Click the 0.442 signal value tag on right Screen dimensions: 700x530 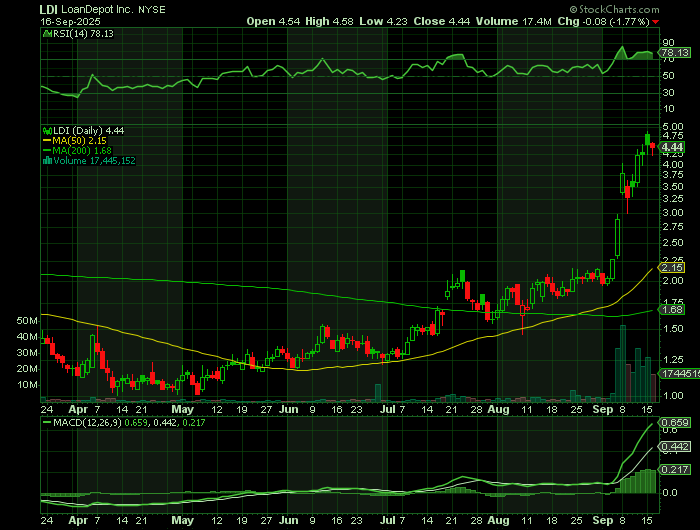(x=676, y=447)
